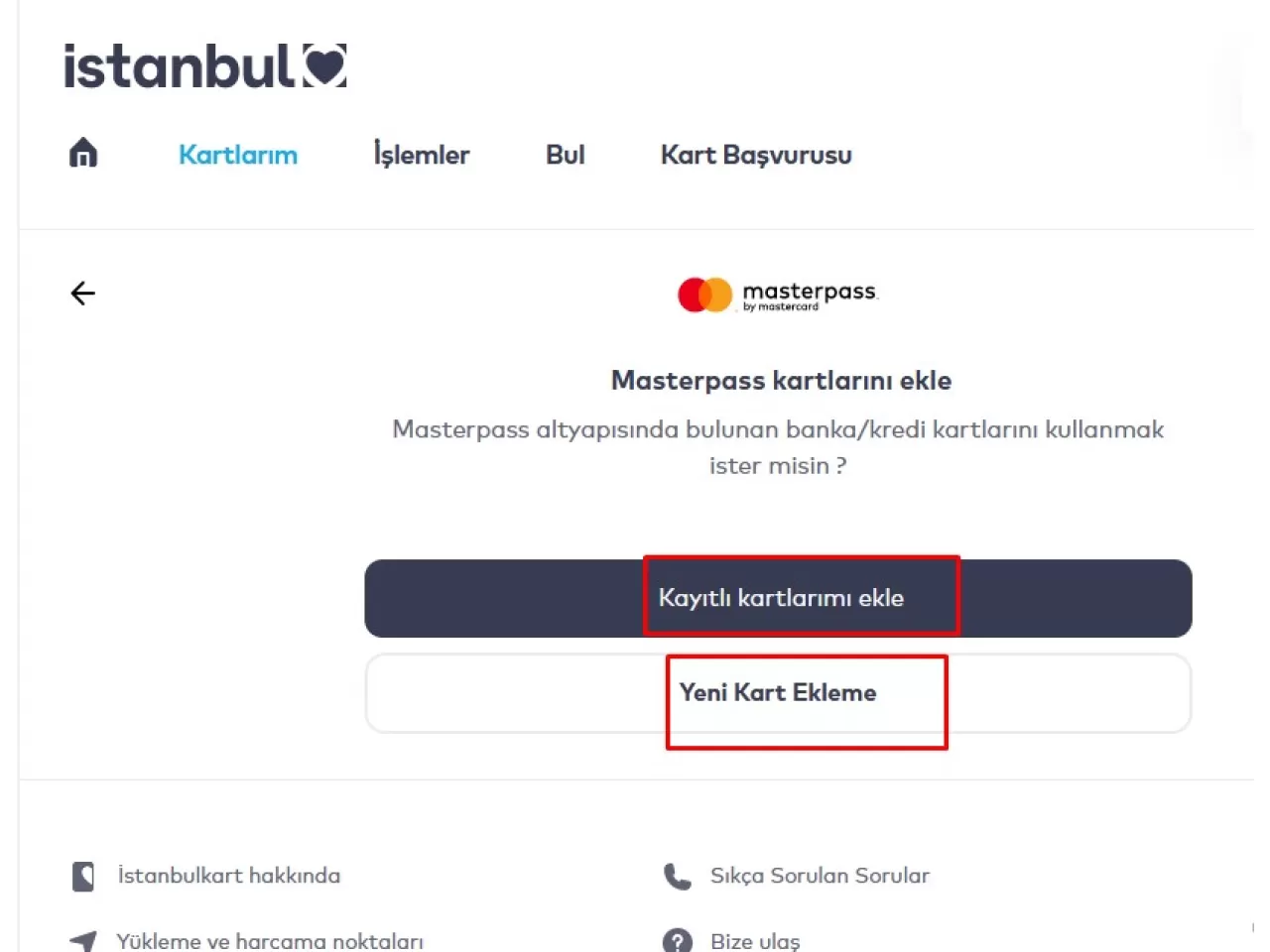Screen dimensions: 1270x952
Task: Click the heart icon in the istanbul logo
Action: 324,66
